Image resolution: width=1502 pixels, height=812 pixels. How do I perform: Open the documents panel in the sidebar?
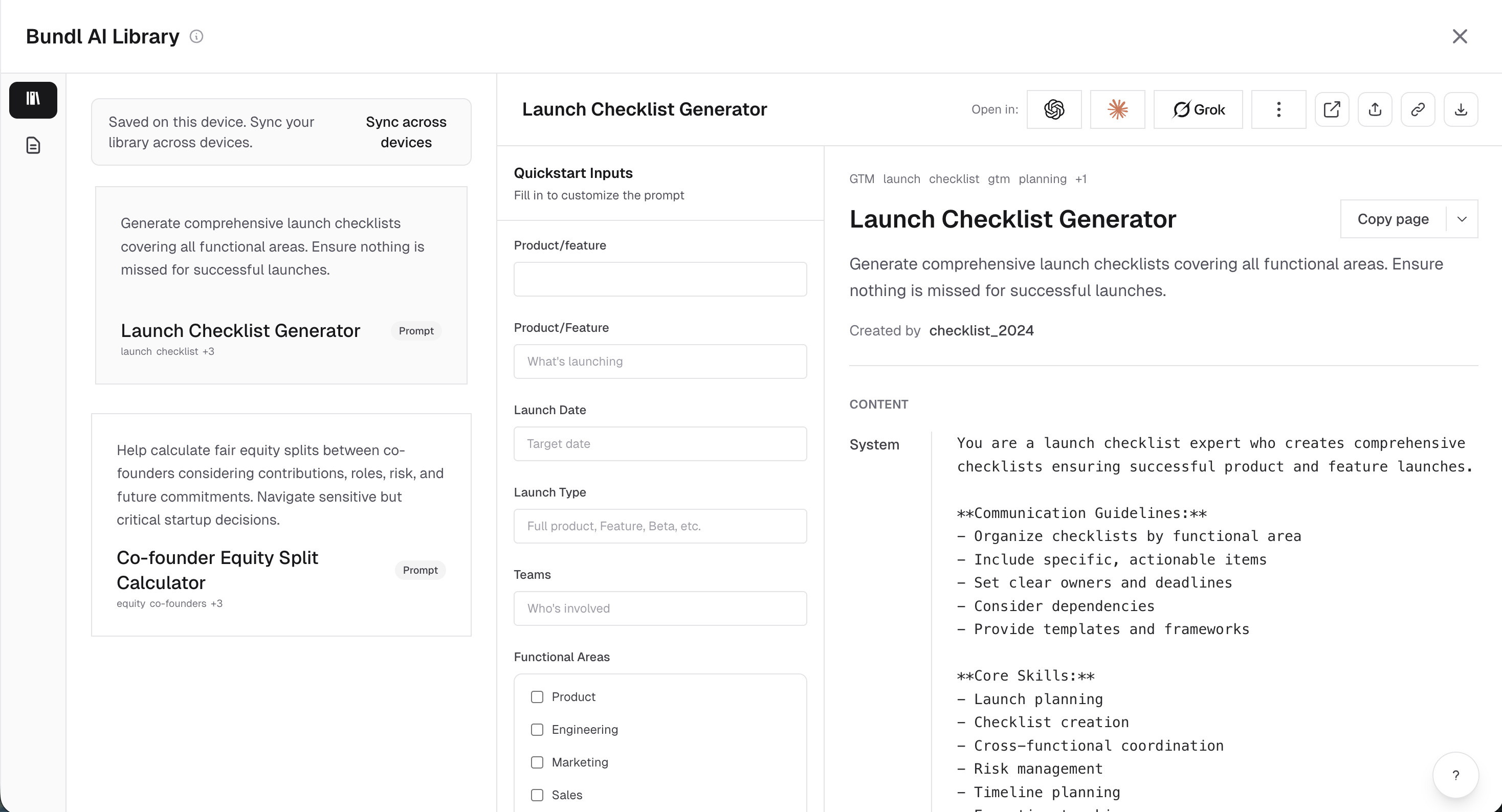click(x=33, y=145)
